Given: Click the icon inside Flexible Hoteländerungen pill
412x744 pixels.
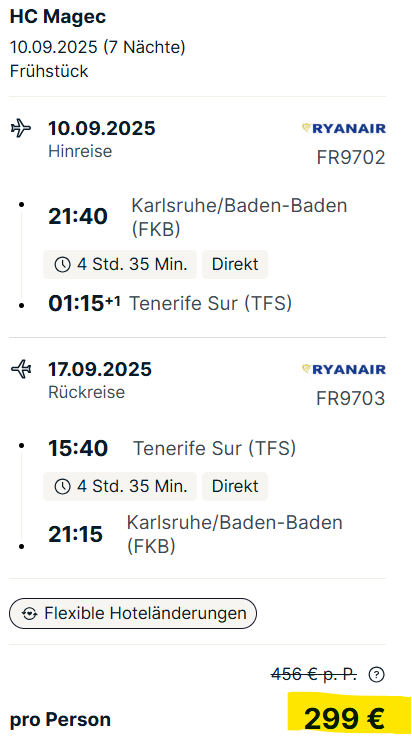Looking at the screenshot, I should [30, 614].
